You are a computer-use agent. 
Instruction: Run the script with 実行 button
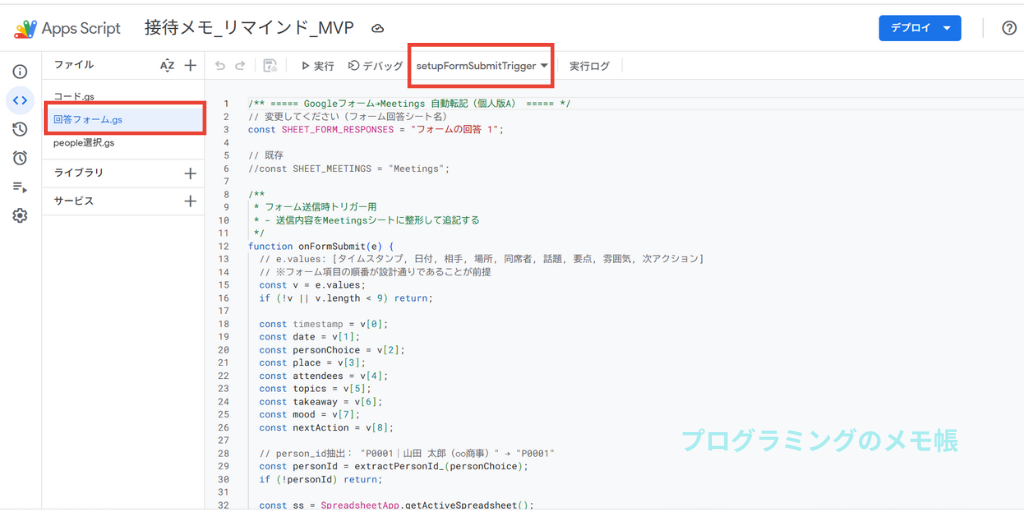(317, 66)
